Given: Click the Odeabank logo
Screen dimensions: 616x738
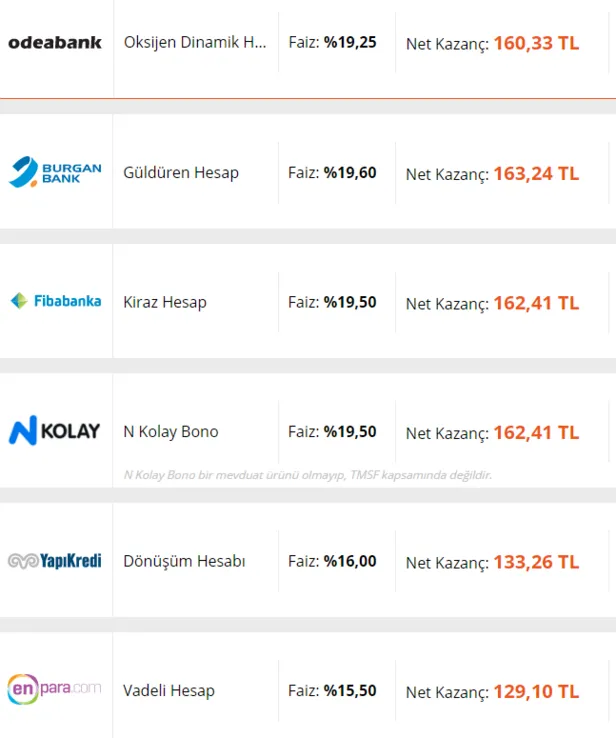Looking at the screenshot, I should coord(55,43).
